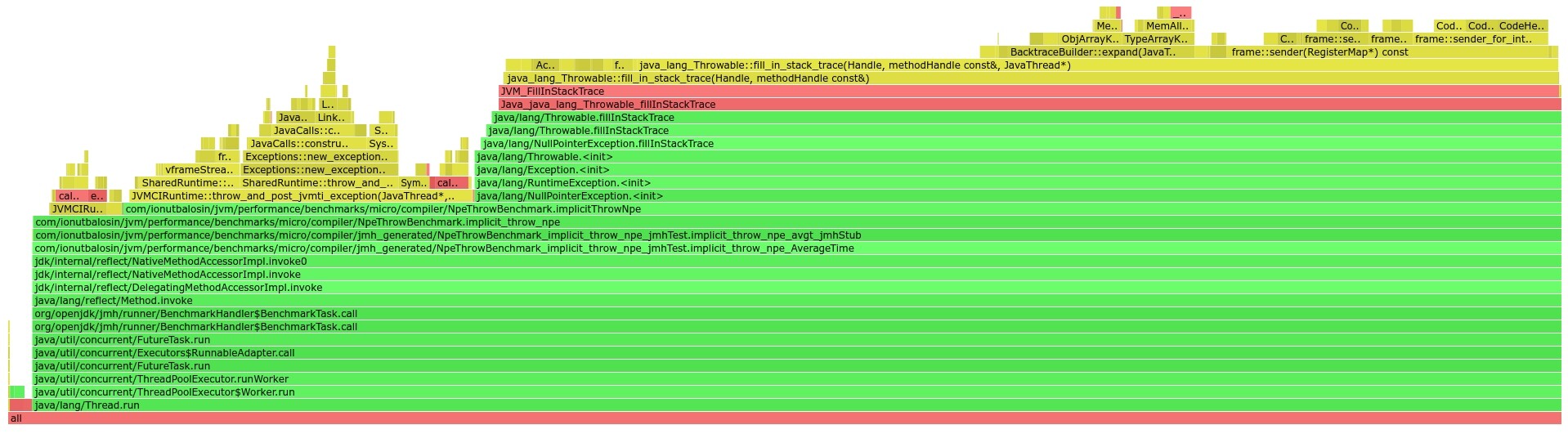Select the Co.. frame above frame::se..

1349,26
